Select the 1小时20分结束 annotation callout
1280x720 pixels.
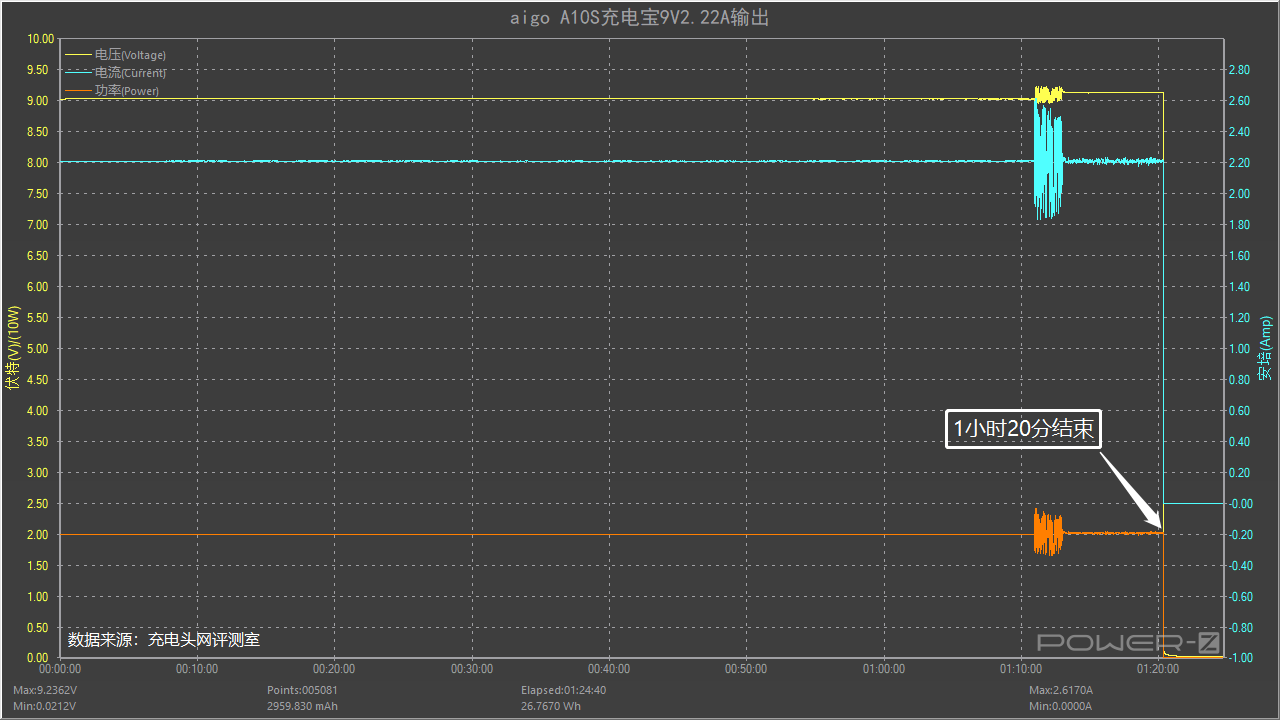coord(1022,429)
